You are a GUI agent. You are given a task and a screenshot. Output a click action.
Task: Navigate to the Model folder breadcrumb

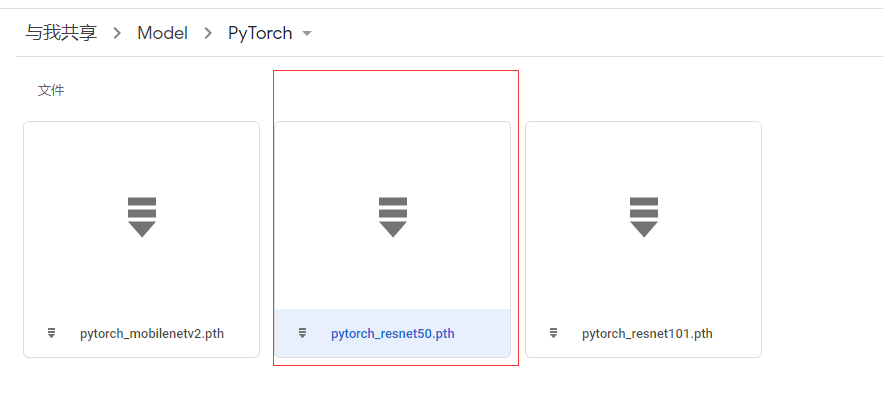tap(162, 33)
